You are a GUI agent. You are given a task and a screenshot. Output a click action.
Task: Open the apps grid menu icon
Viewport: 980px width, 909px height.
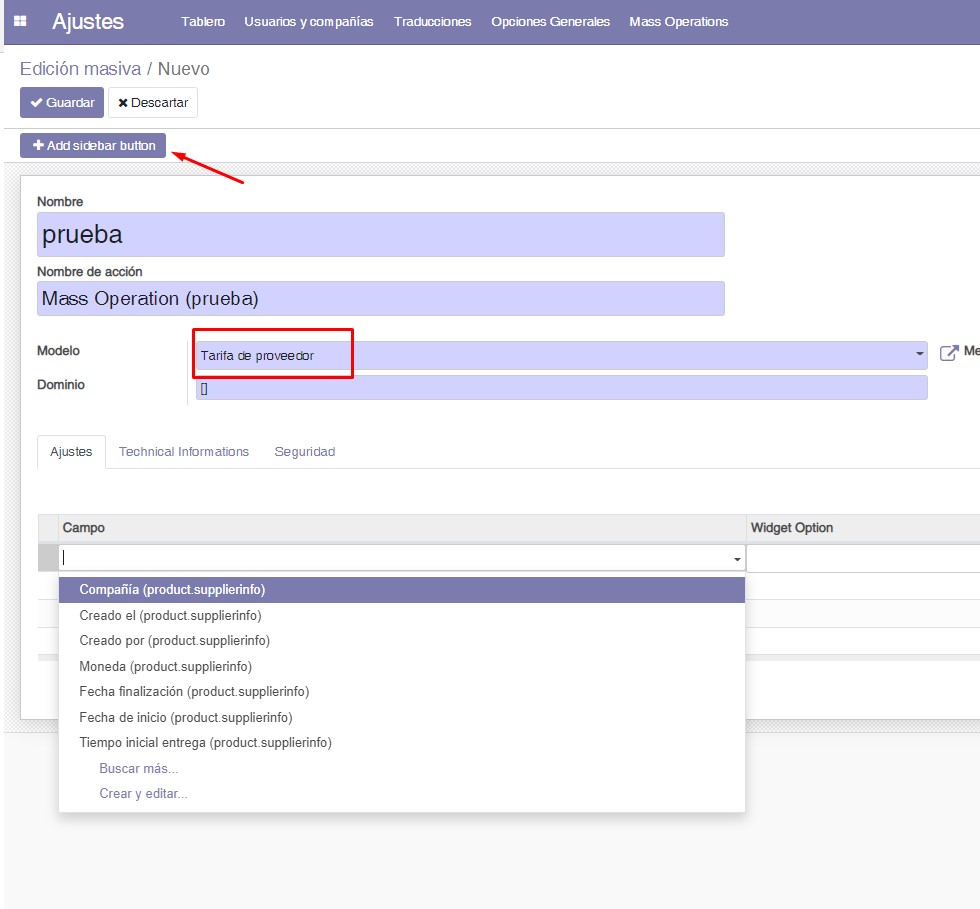pyautogui.click(x=20, y=21)
